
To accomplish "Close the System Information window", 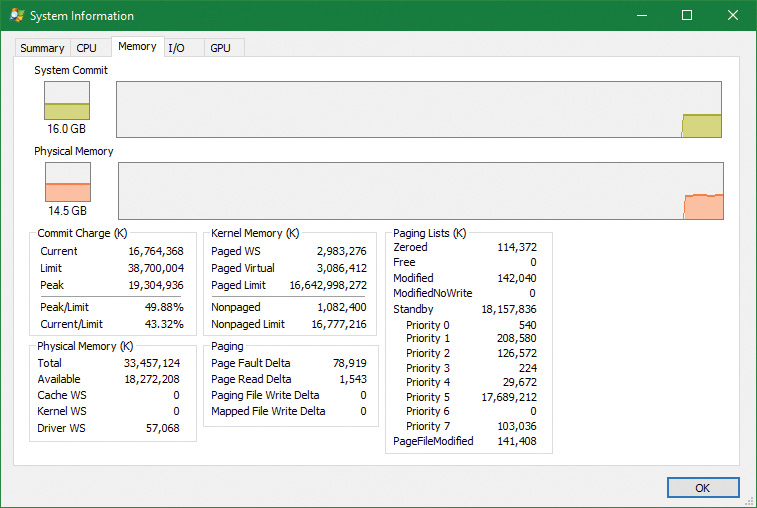I will [x=733, y=16].
